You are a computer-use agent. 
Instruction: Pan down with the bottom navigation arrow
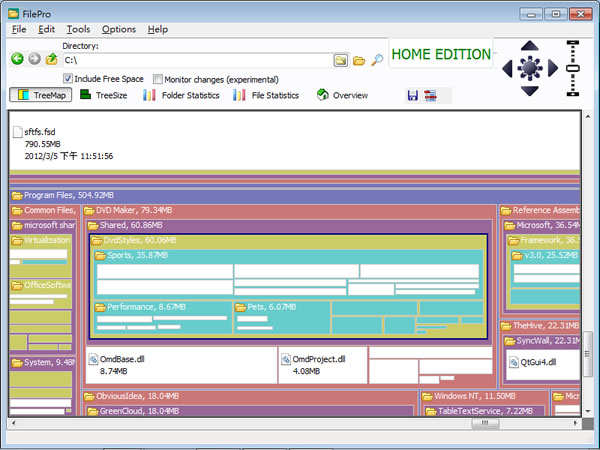(530, 91)
